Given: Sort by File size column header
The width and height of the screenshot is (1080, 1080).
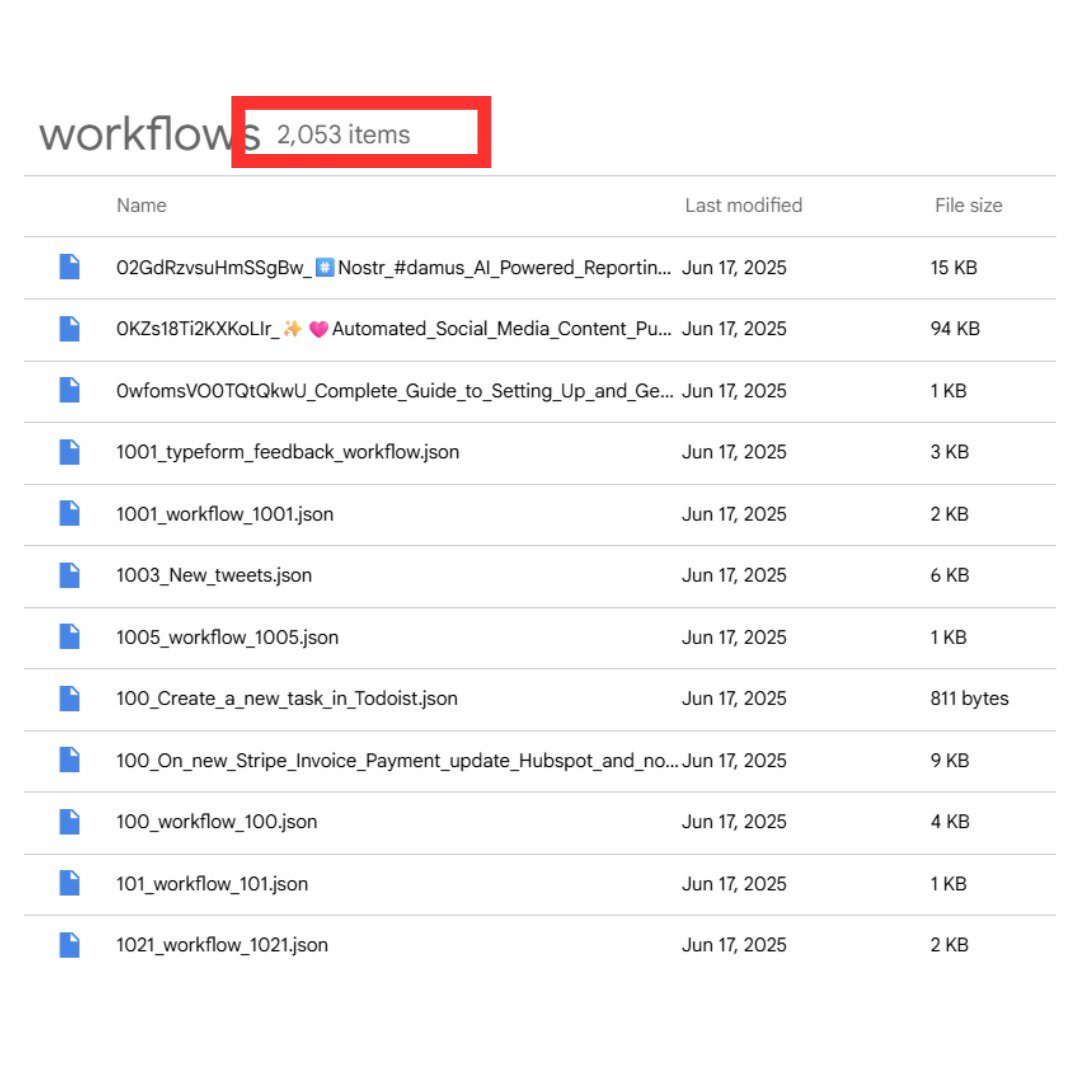Looking at the screenshot, I should [968, 205].
